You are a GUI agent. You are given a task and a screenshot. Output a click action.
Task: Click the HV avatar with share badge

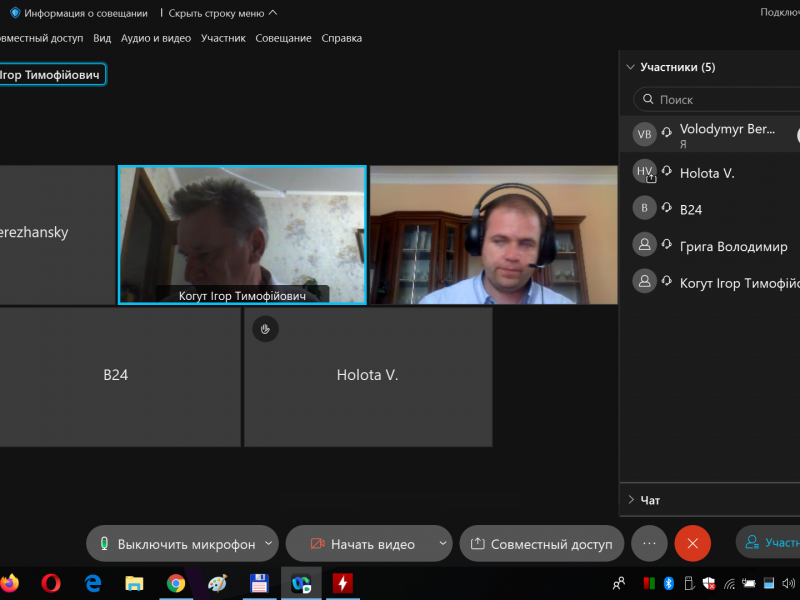pos(645,172)
